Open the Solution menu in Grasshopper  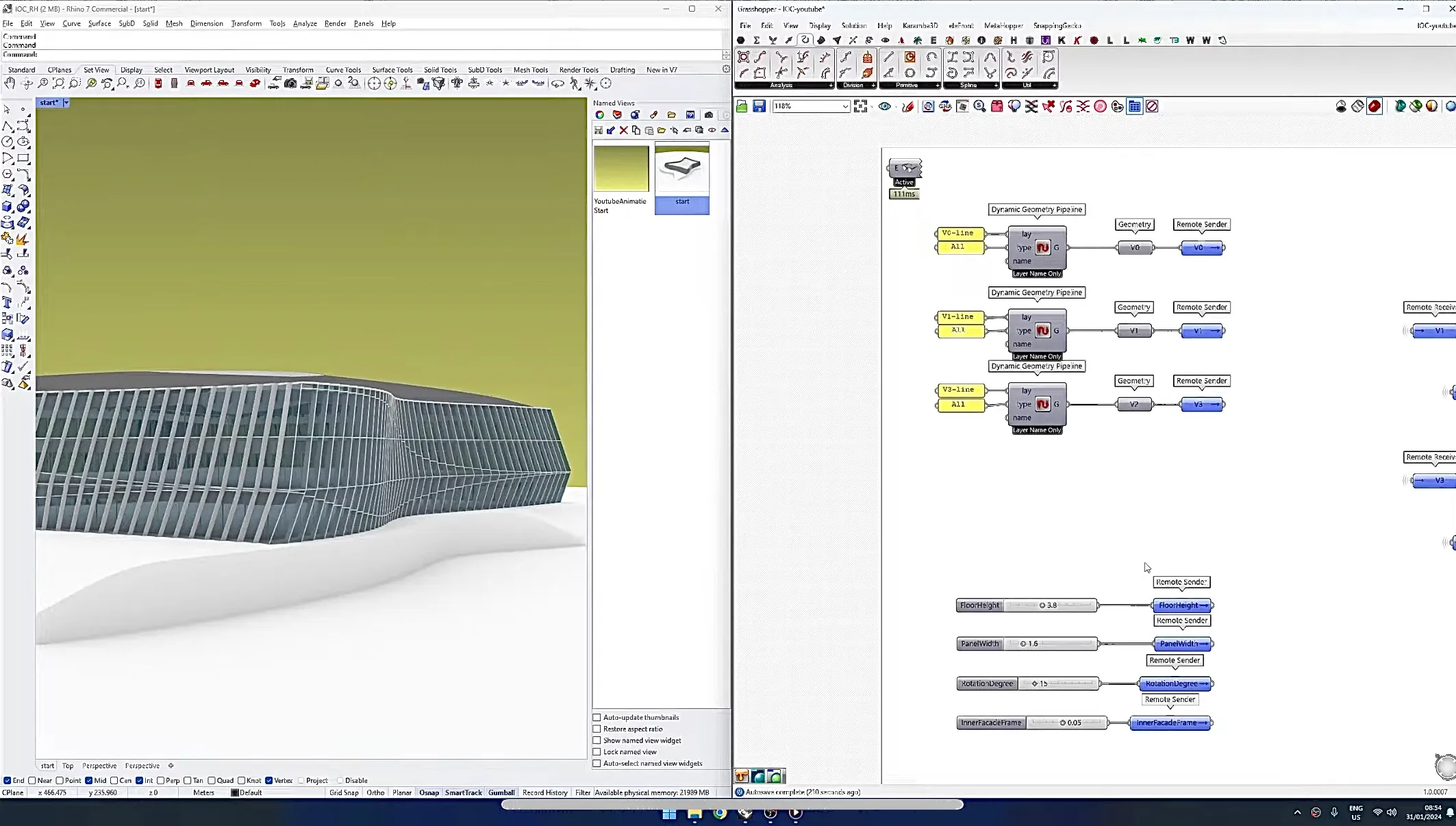click(x=853, y=25)
